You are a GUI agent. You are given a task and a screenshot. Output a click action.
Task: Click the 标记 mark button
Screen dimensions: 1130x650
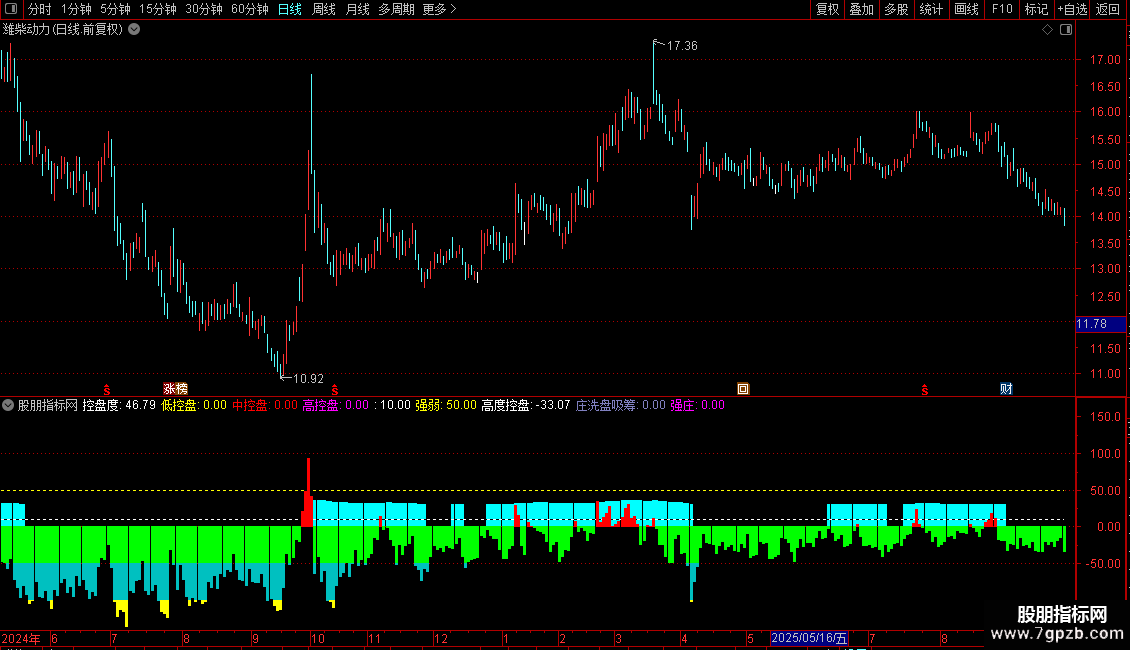point(1036,9)
